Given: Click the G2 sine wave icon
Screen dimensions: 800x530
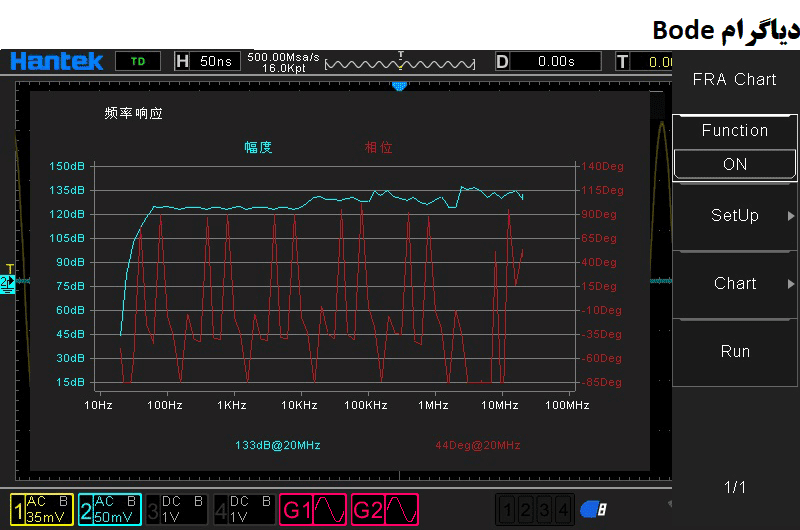Looking at the screenshot, I should pos(401,510).
